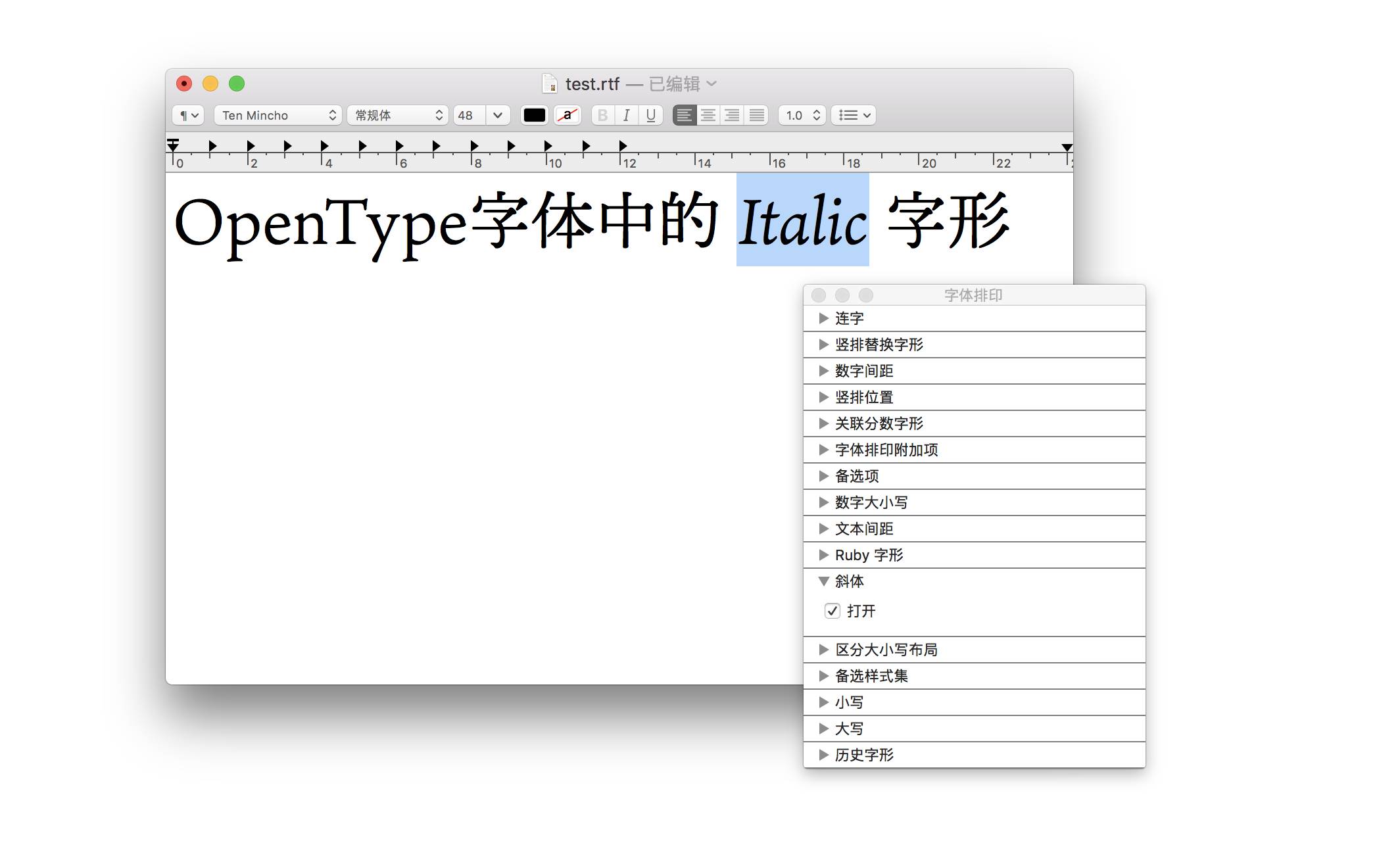Open the Ten Mincho font family dropdown
Image resolution: width=1400 pixels, height=841 pixels.
point(277,116)
